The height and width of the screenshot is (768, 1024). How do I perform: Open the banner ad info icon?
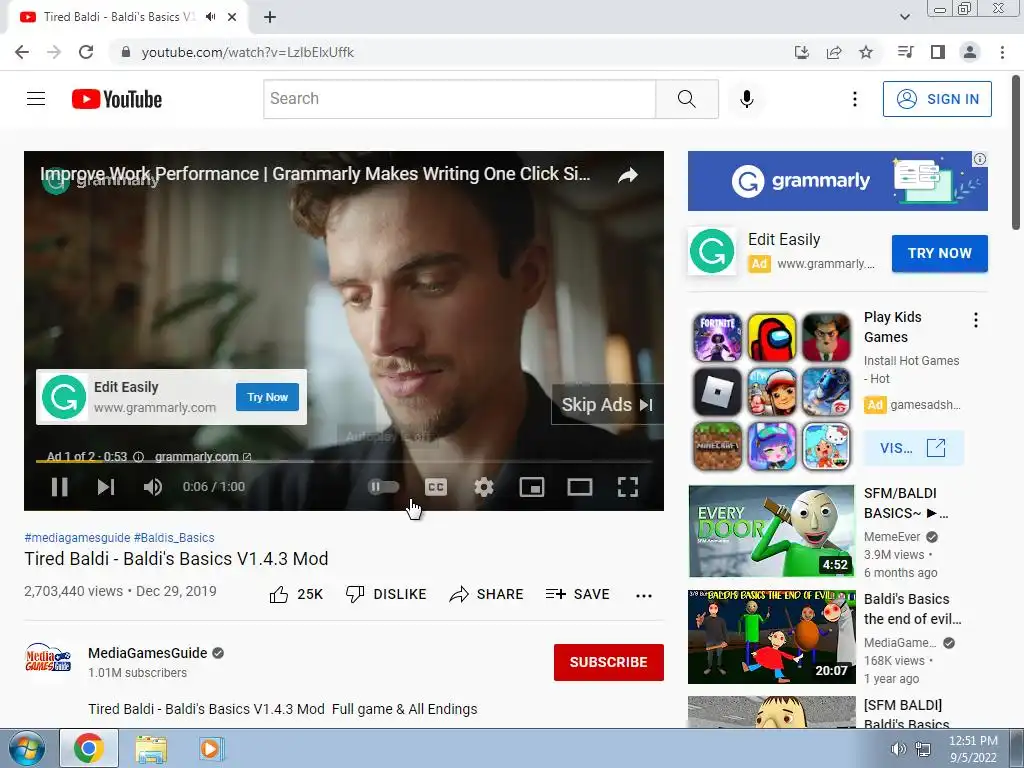click(x=980, y=159)
